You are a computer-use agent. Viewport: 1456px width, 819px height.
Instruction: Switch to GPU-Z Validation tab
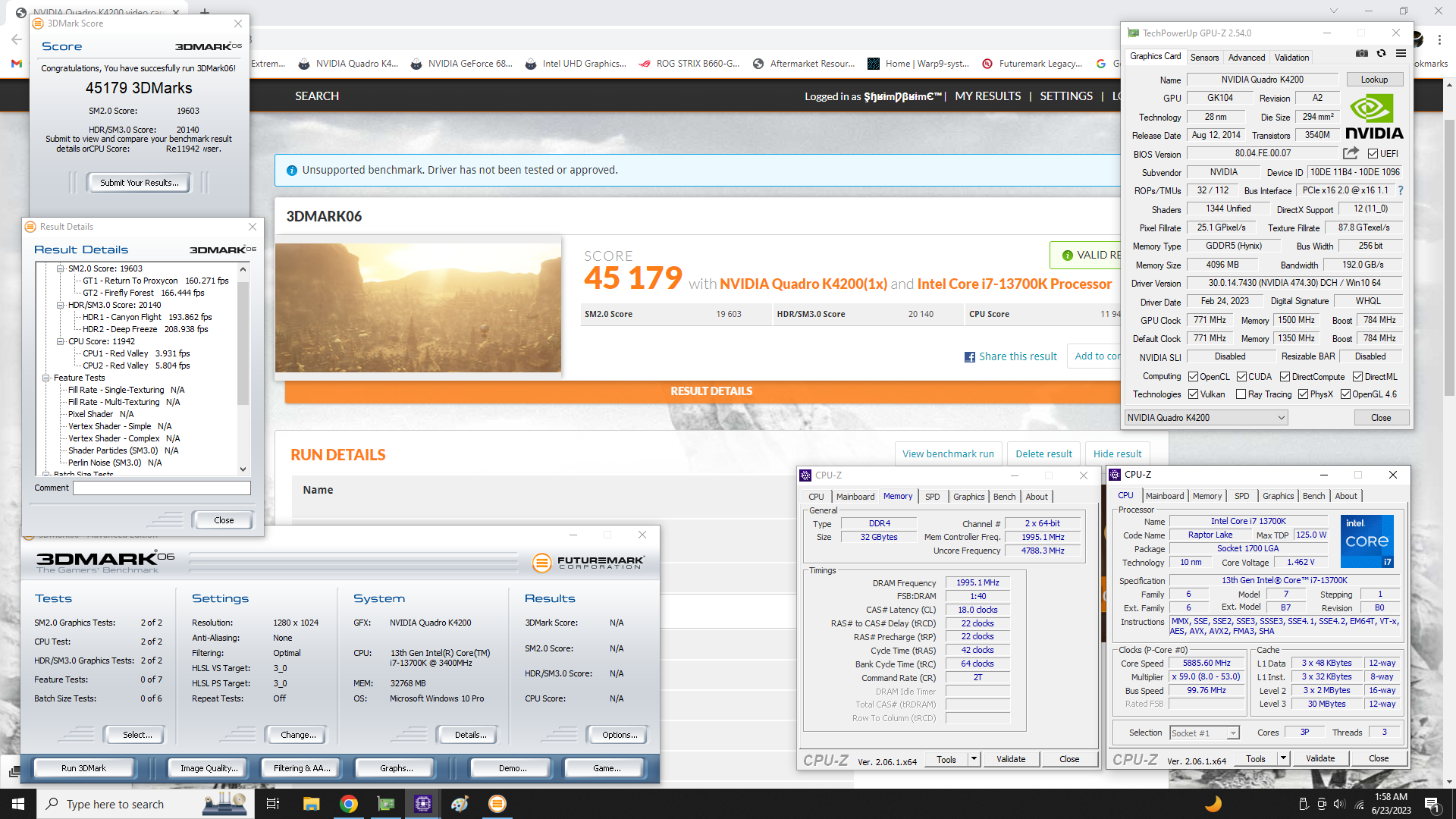click(x=1291, y=58)
